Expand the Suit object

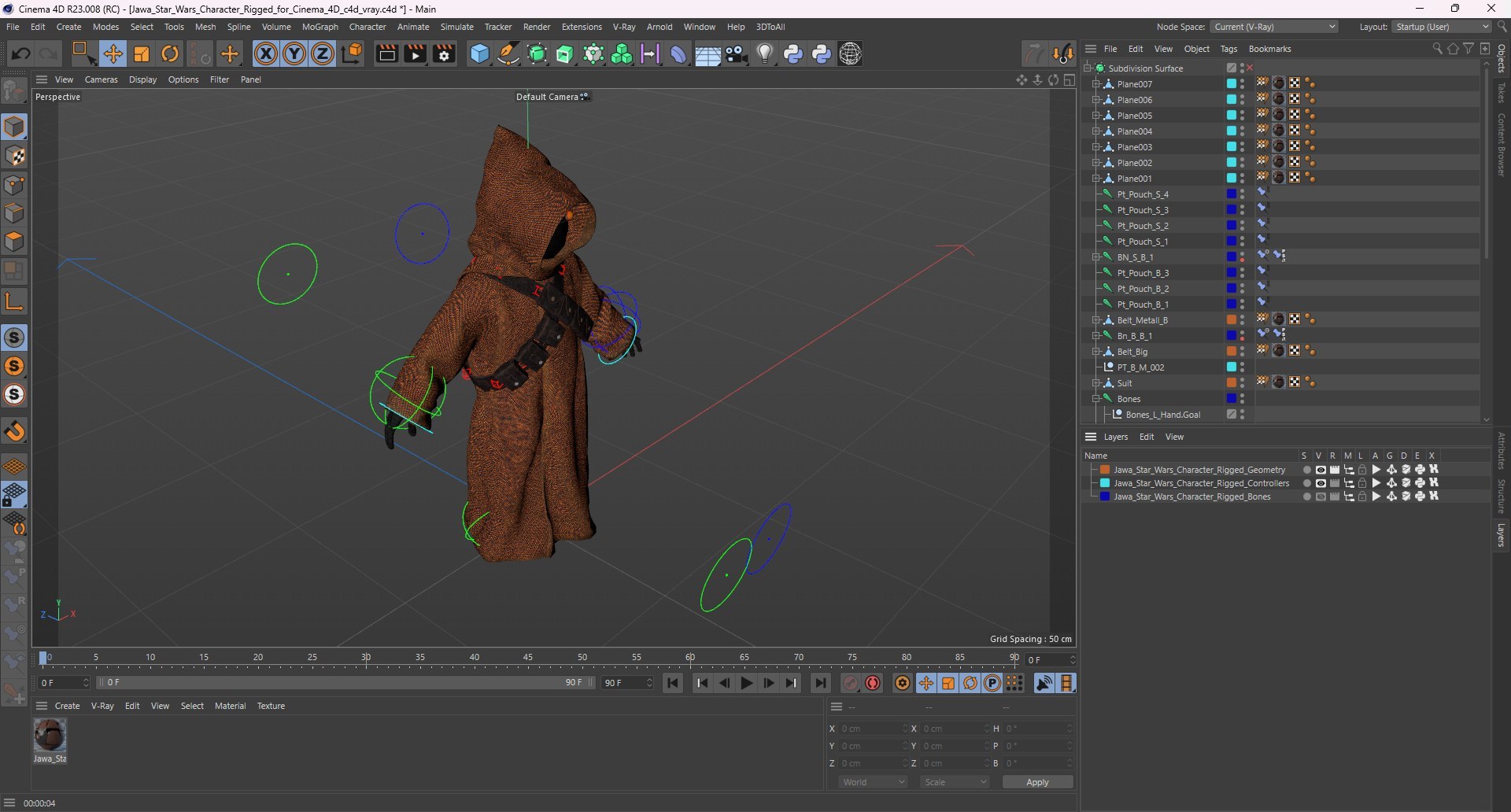(x=1095, y=383)
